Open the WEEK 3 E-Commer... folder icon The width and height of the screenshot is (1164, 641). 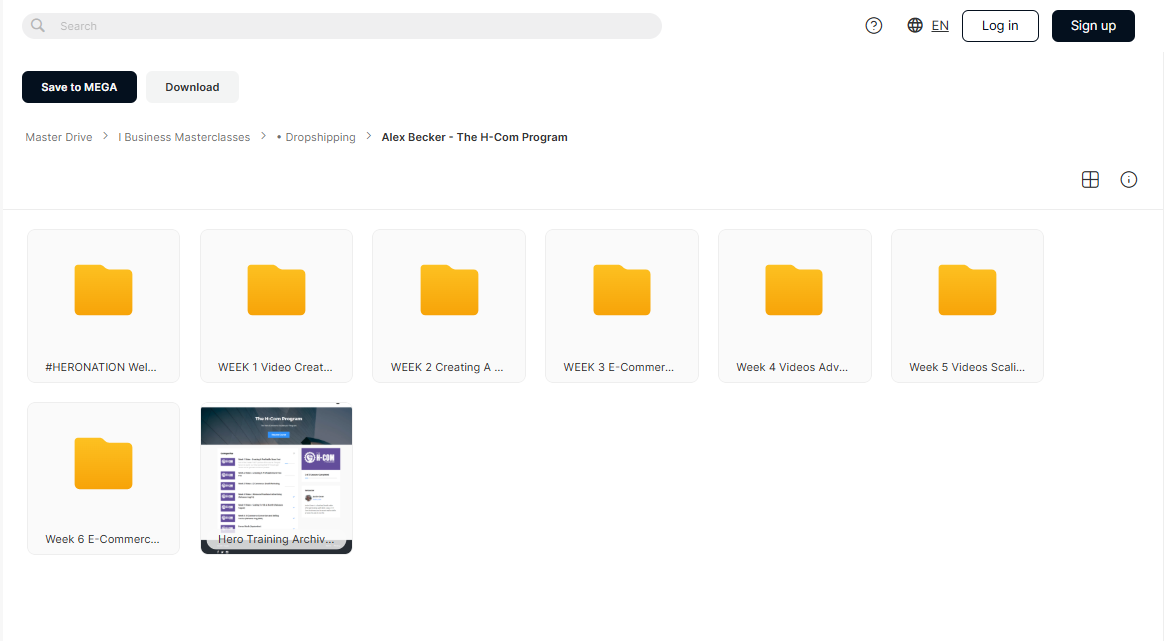pos(622,290)
